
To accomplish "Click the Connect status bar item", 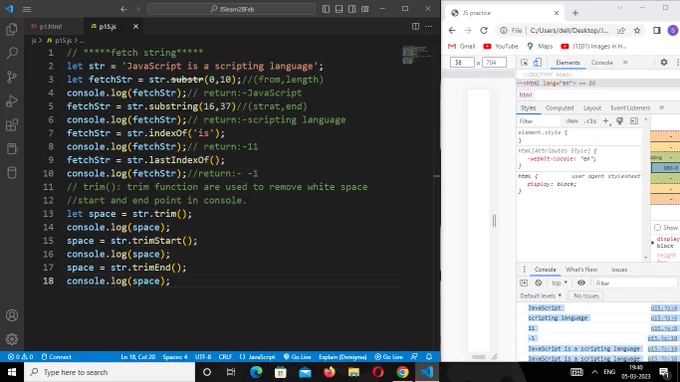I will pos(56,357).
